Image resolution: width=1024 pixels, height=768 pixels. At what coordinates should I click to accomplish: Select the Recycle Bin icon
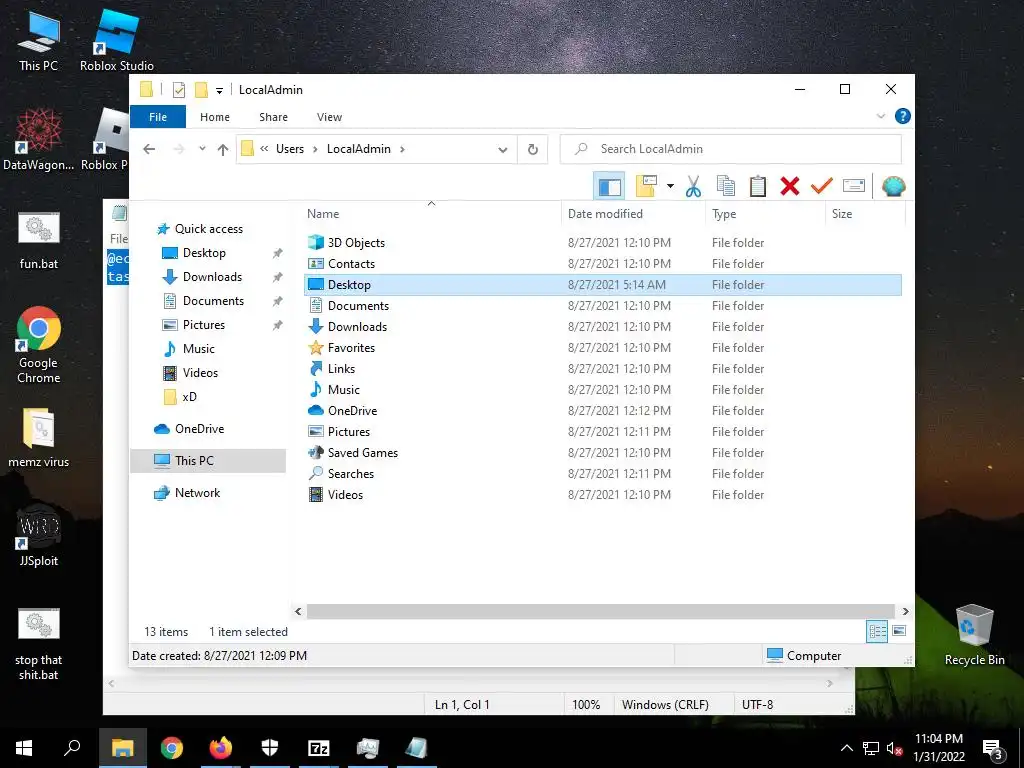tap(974, 634)
